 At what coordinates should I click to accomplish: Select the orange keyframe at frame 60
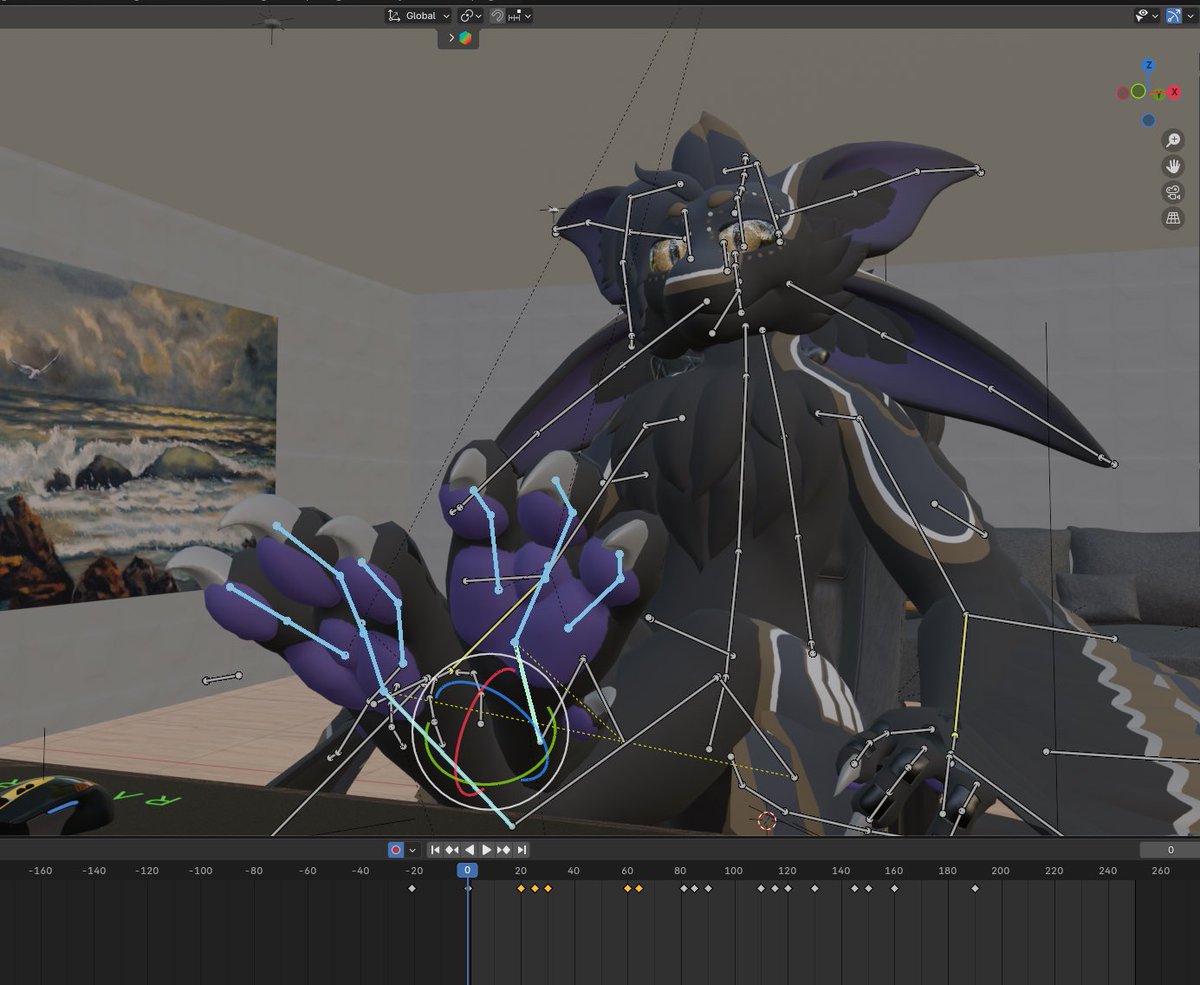pyautogui.click(x=628, y=888)
